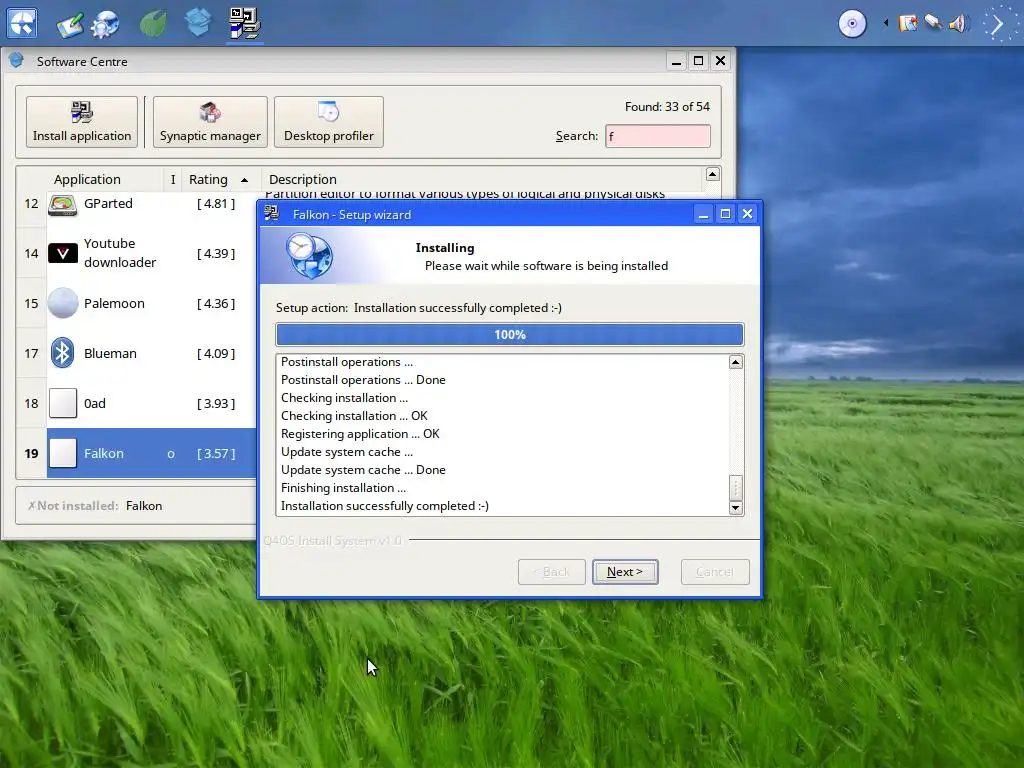Click the 100% installation progress bar
1024x768 pixels.
coord(509,334)
